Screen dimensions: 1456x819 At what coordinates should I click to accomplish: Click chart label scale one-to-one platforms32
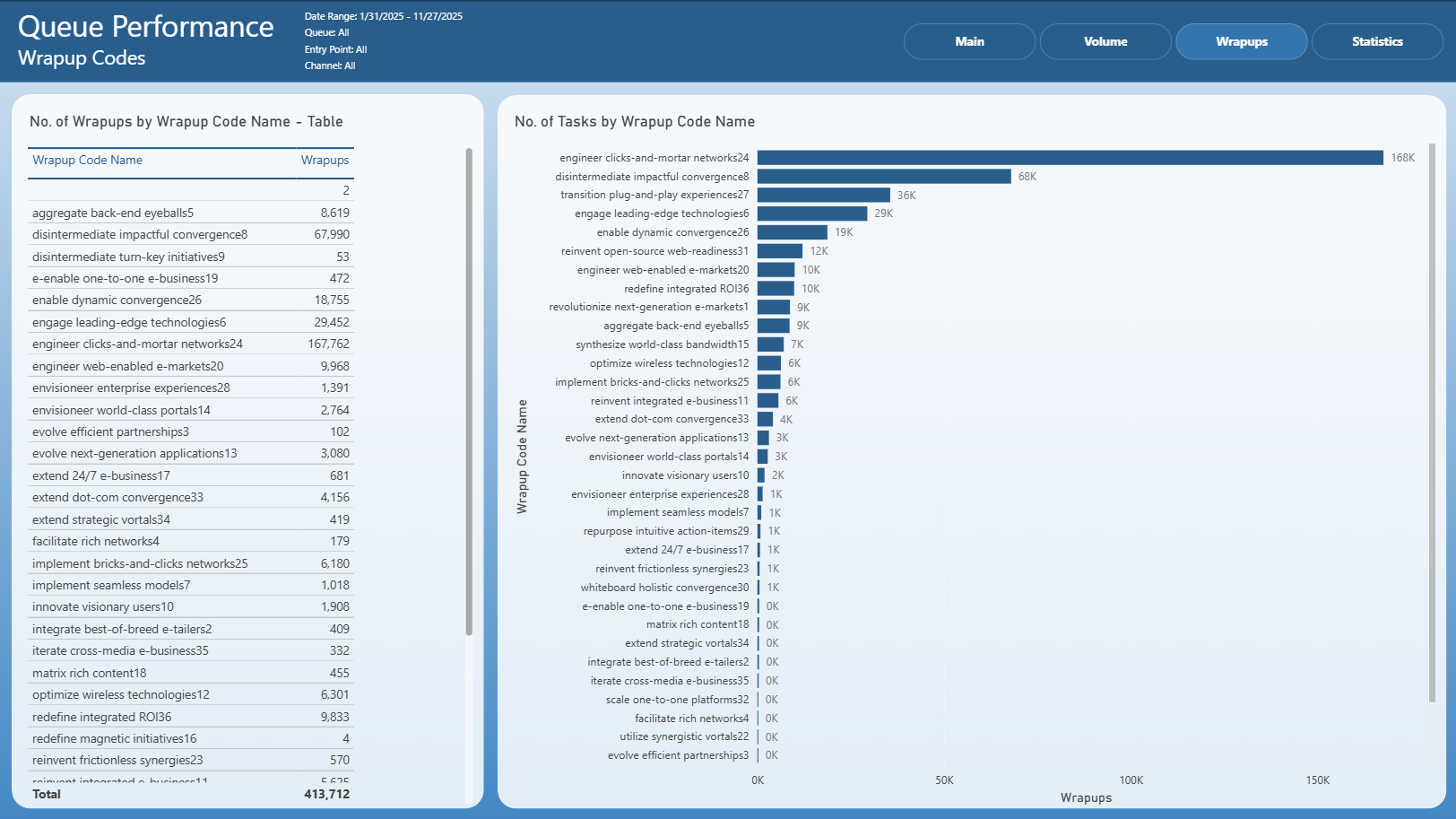pos(677,700)
